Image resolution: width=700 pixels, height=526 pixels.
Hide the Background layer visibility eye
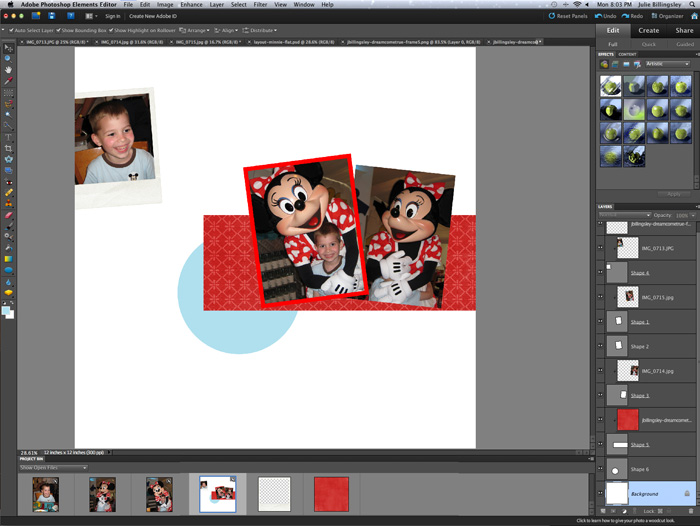click(600, 493)
